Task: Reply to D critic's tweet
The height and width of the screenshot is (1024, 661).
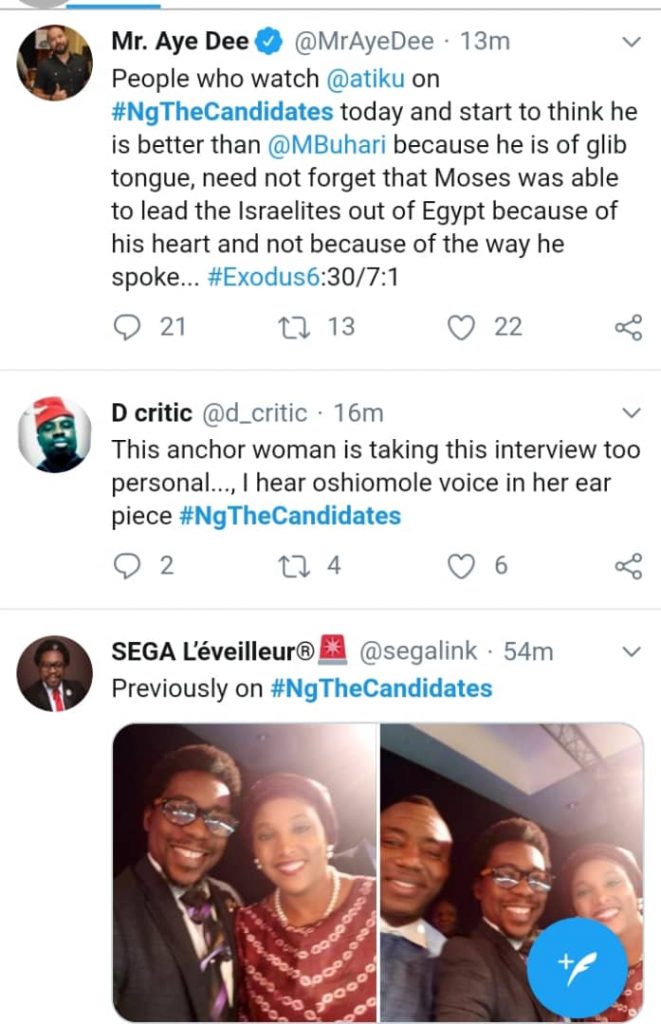Action: pyautogui.click(x=125, y=566)
